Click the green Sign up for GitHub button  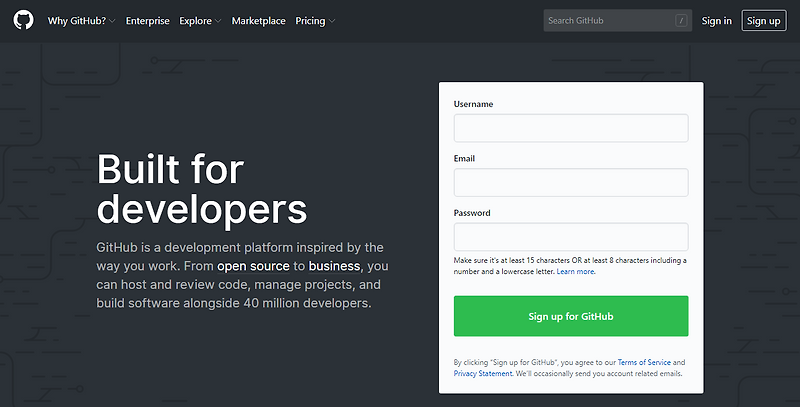click(571, 316)
